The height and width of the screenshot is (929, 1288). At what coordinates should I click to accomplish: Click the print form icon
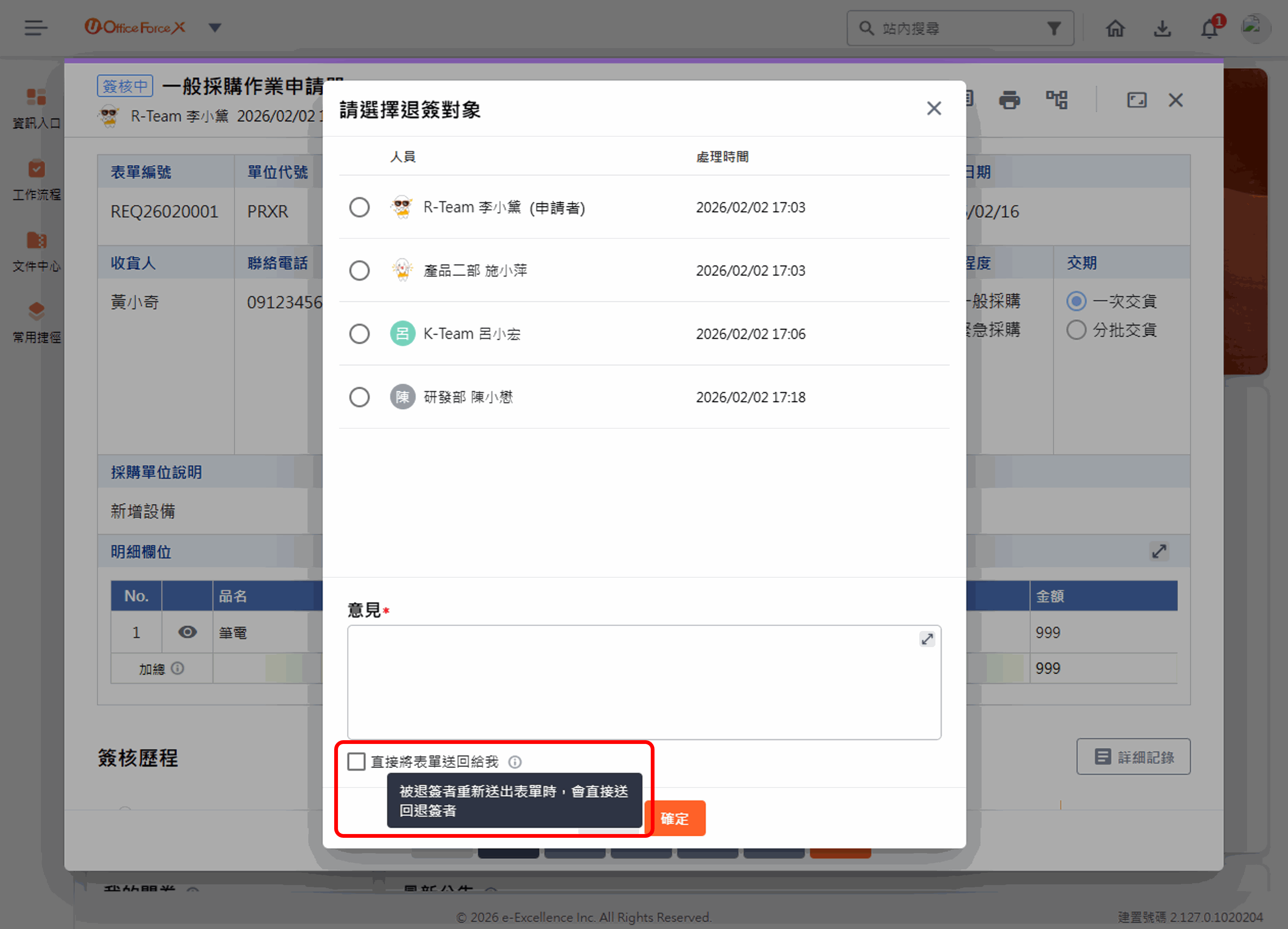[x=1009, y=100]
